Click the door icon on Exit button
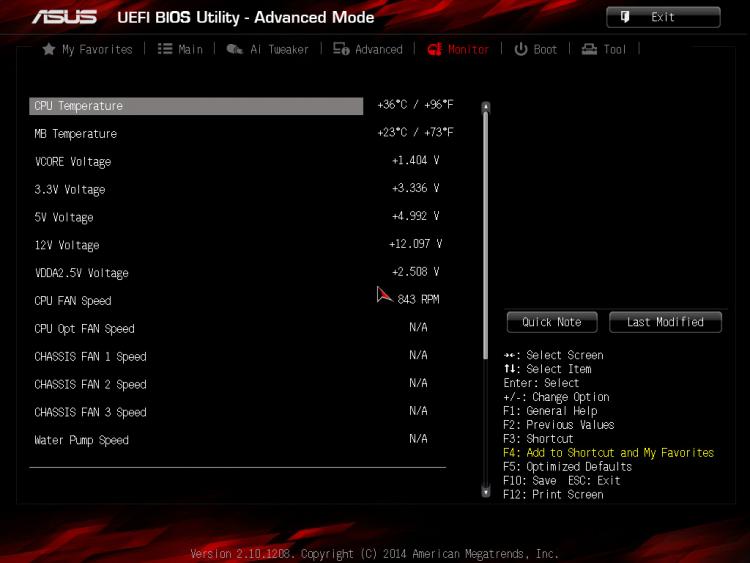This screenshot has width=750, height=563. point(625,17)
